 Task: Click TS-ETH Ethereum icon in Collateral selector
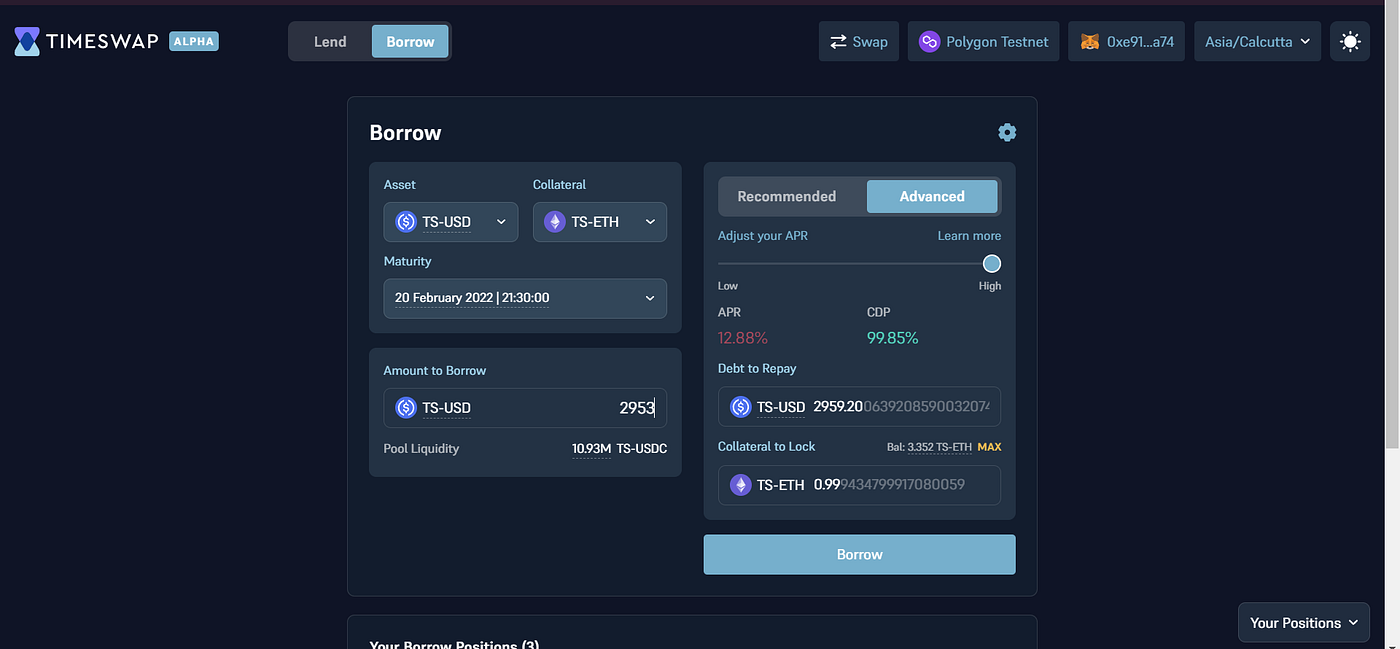[554, 222]
